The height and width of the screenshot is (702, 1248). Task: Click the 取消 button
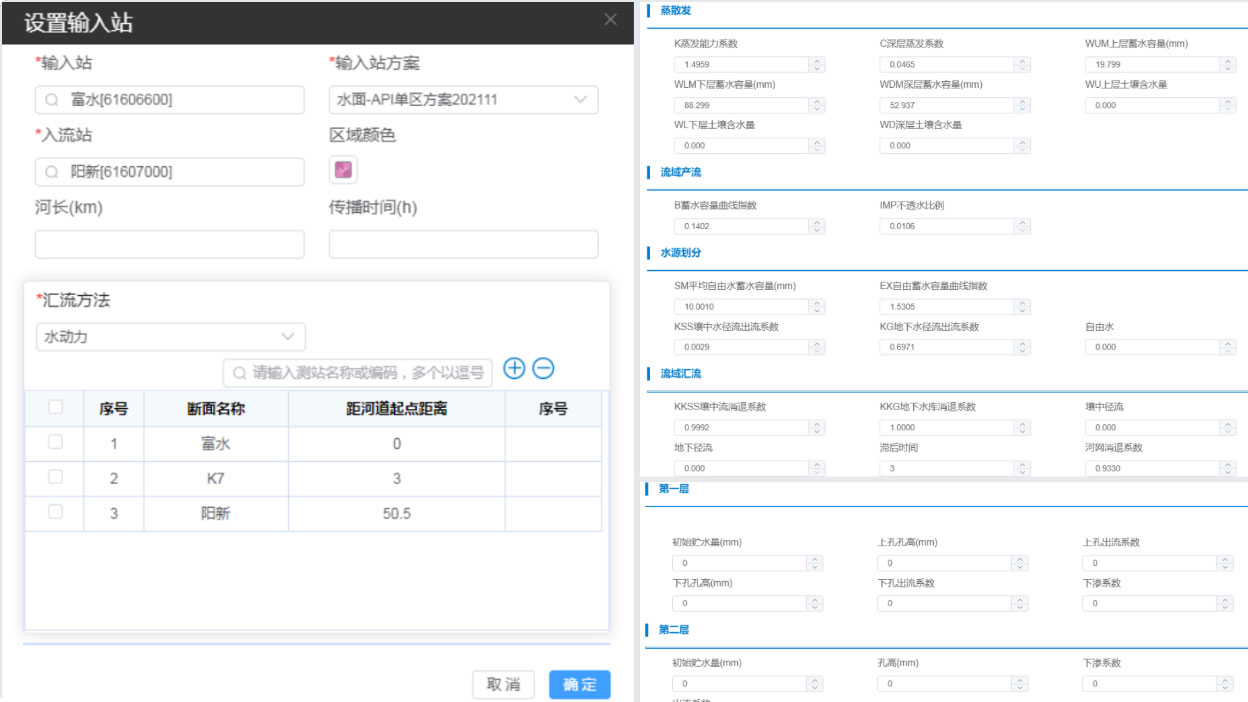[504, 684]
